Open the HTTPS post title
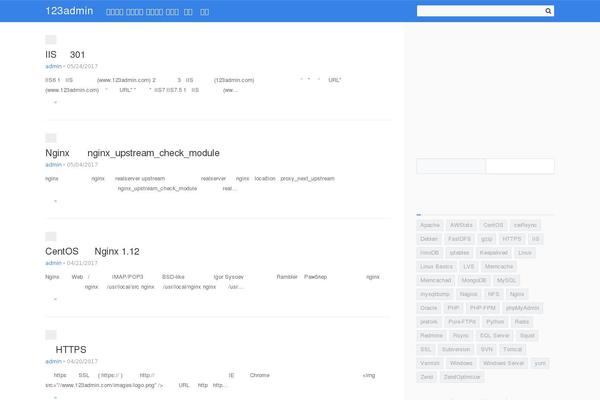This screenshot has height=400, width=600. pos(71,349)
